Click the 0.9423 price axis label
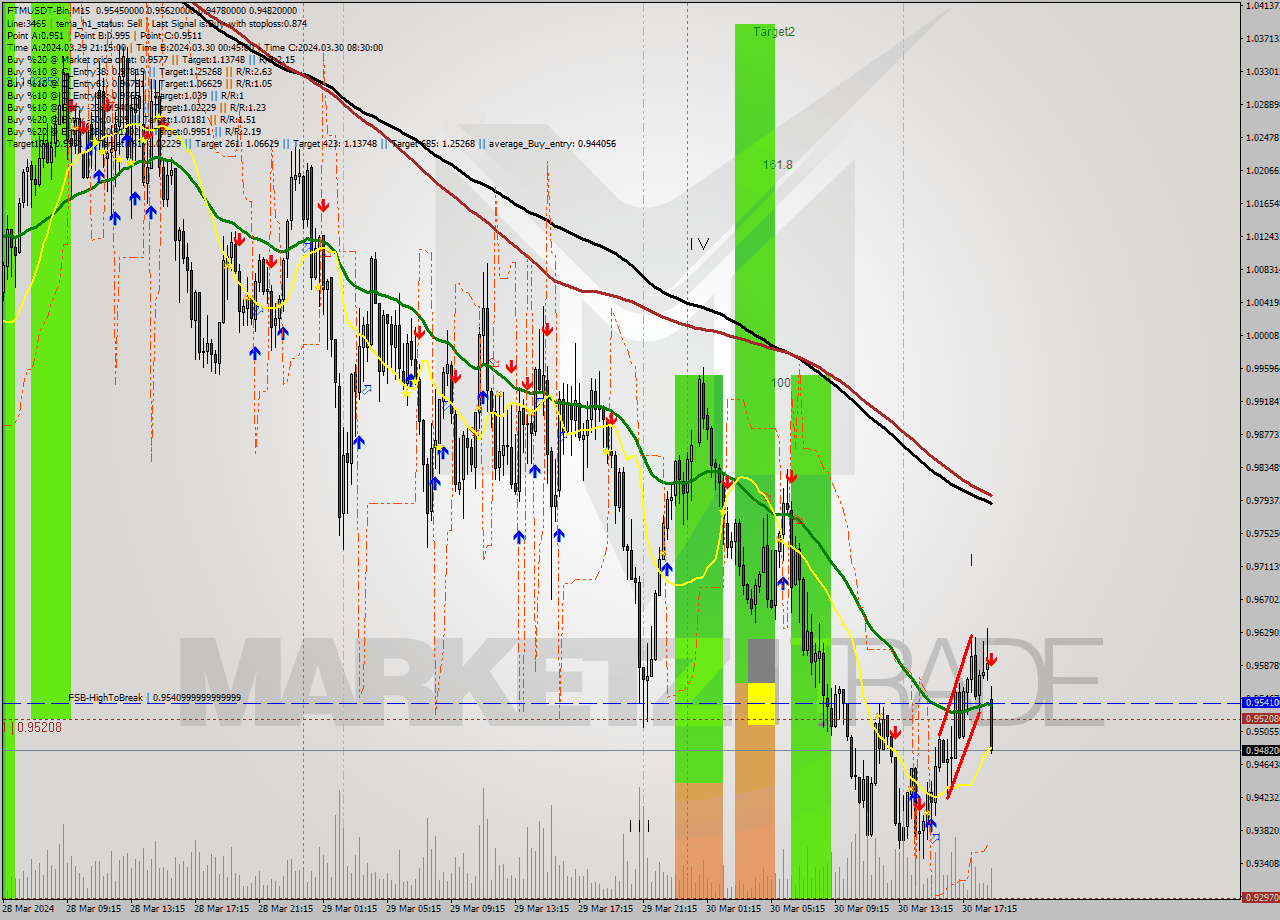1280x920 pixels. point(1262,797)
